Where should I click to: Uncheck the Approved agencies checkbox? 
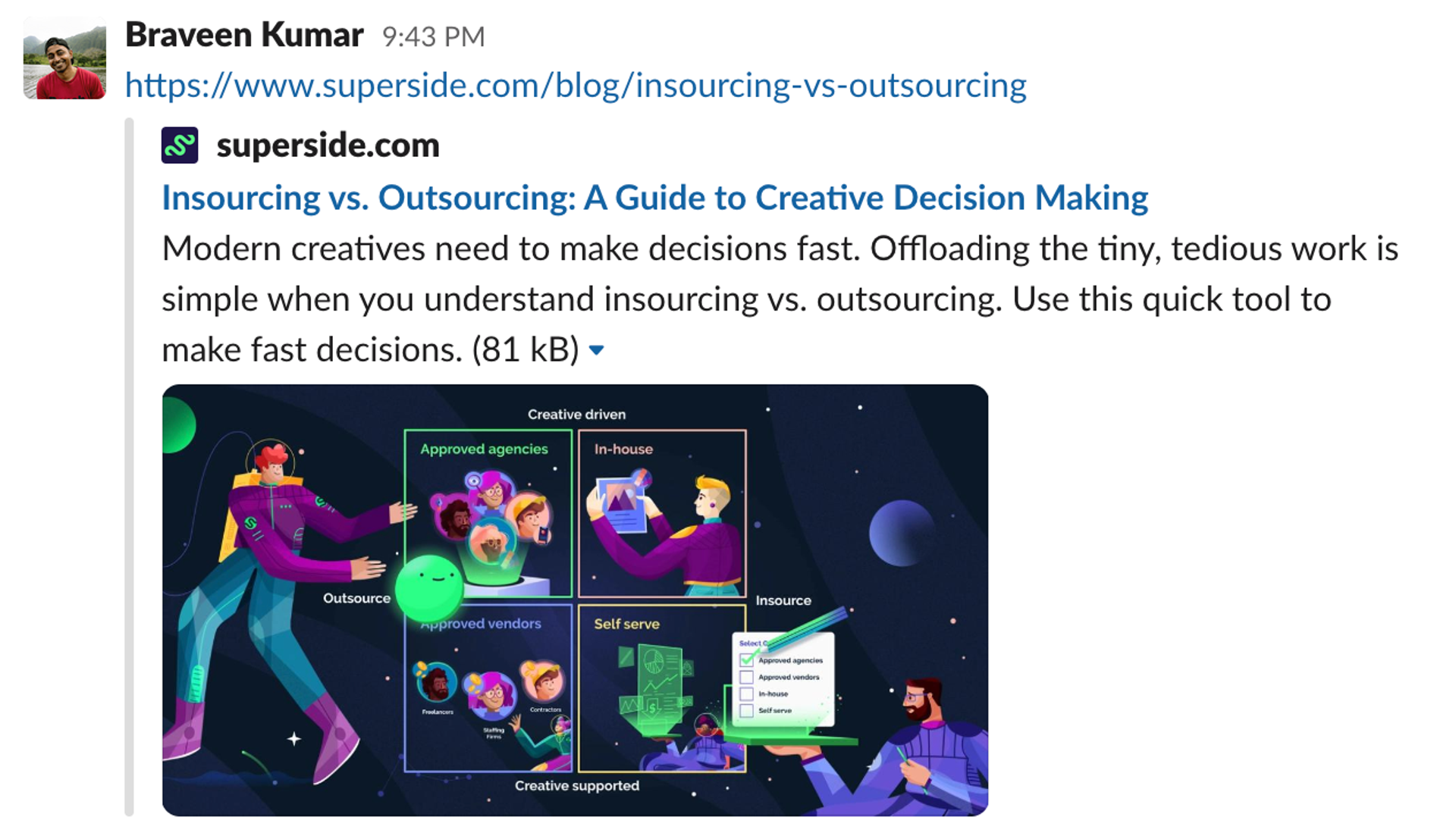point(747,660)
